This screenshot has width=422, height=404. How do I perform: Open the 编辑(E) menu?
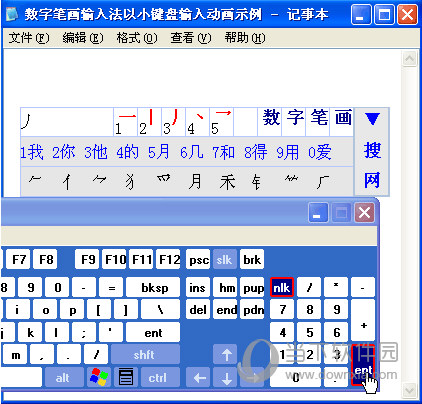(x=83, y=38)
